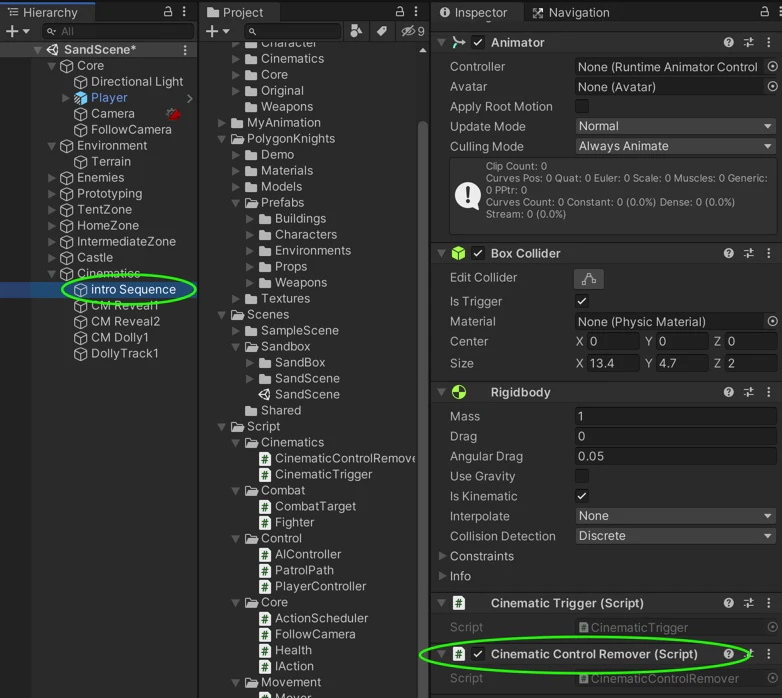Enable Apply Root Motion checkbox
Screen dimensions: 782x698
(582, 106)
